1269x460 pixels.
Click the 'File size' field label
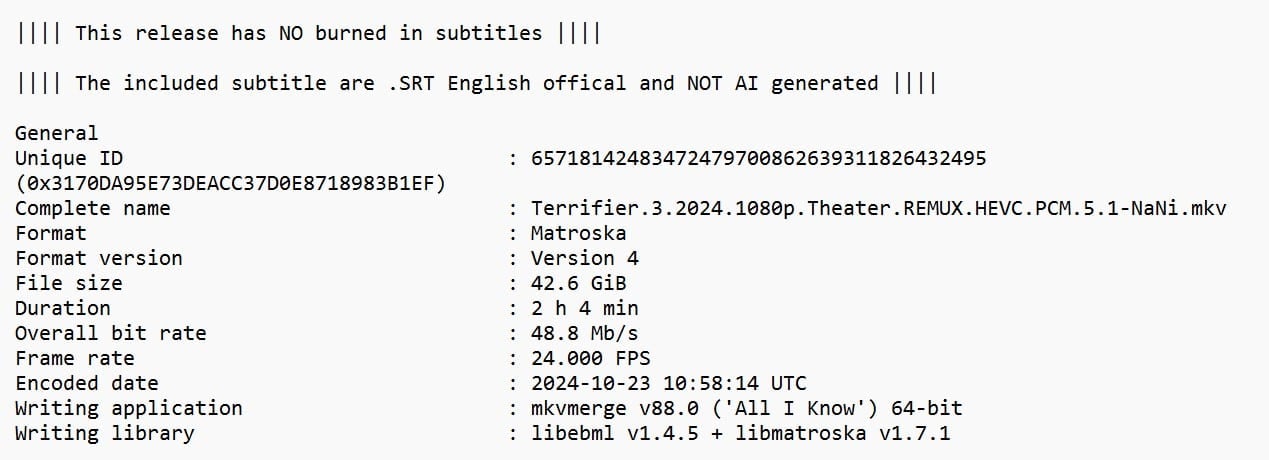pyautogui.click(x=69, y=283)
